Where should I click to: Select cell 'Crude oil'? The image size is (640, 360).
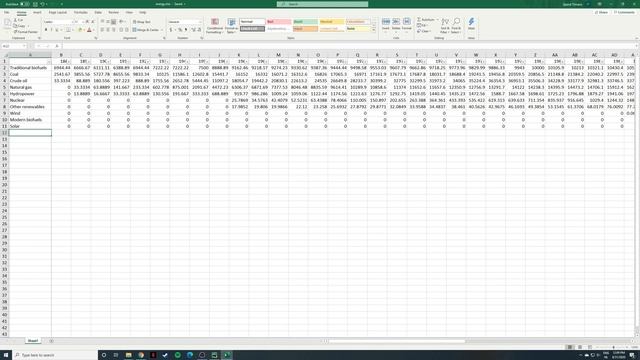[30, 81]
